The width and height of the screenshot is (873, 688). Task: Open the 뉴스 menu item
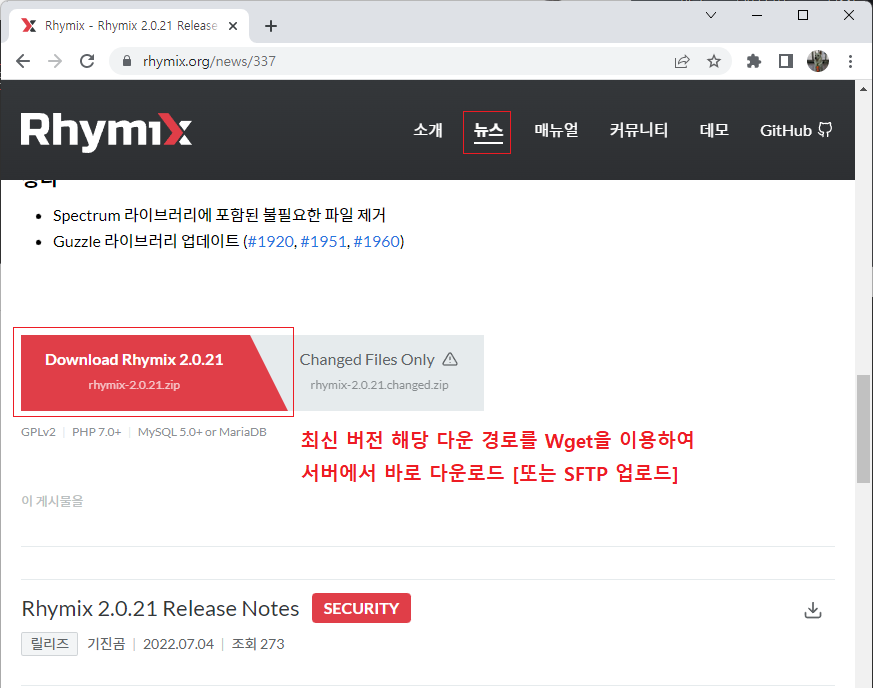488,131
